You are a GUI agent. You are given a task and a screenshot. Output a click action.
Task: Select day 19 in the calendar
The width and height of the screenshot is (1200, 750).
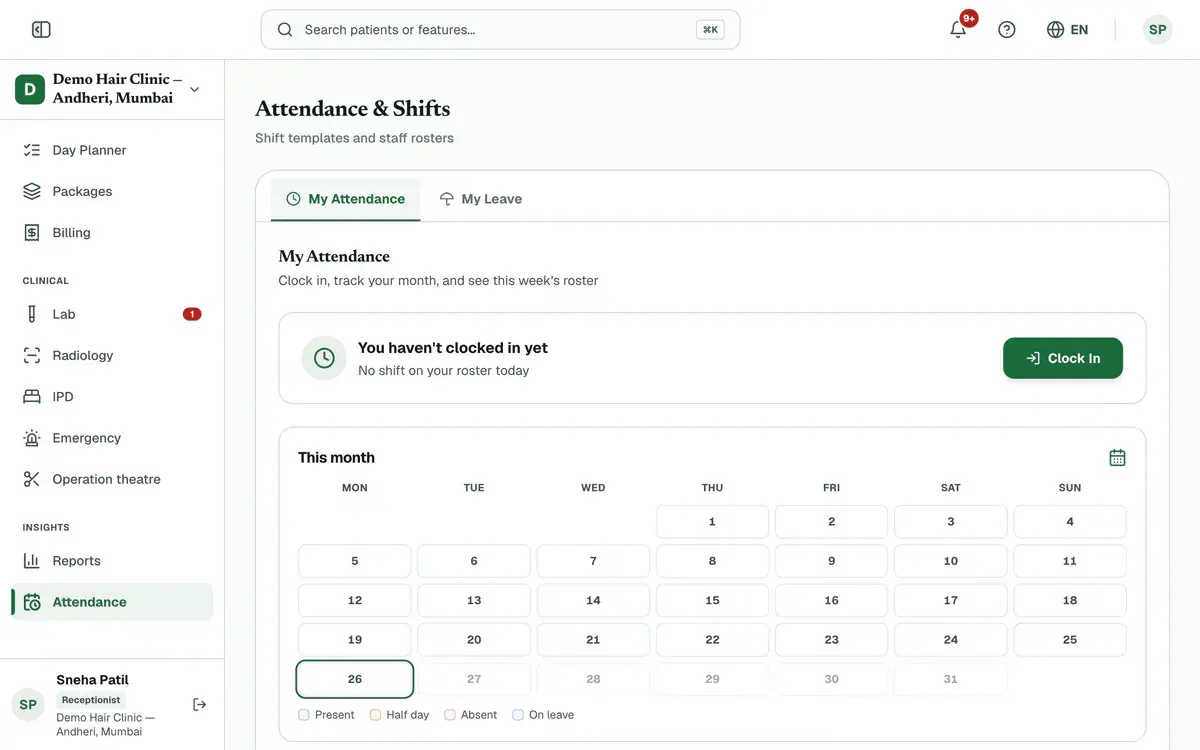(x=355, y=640)
